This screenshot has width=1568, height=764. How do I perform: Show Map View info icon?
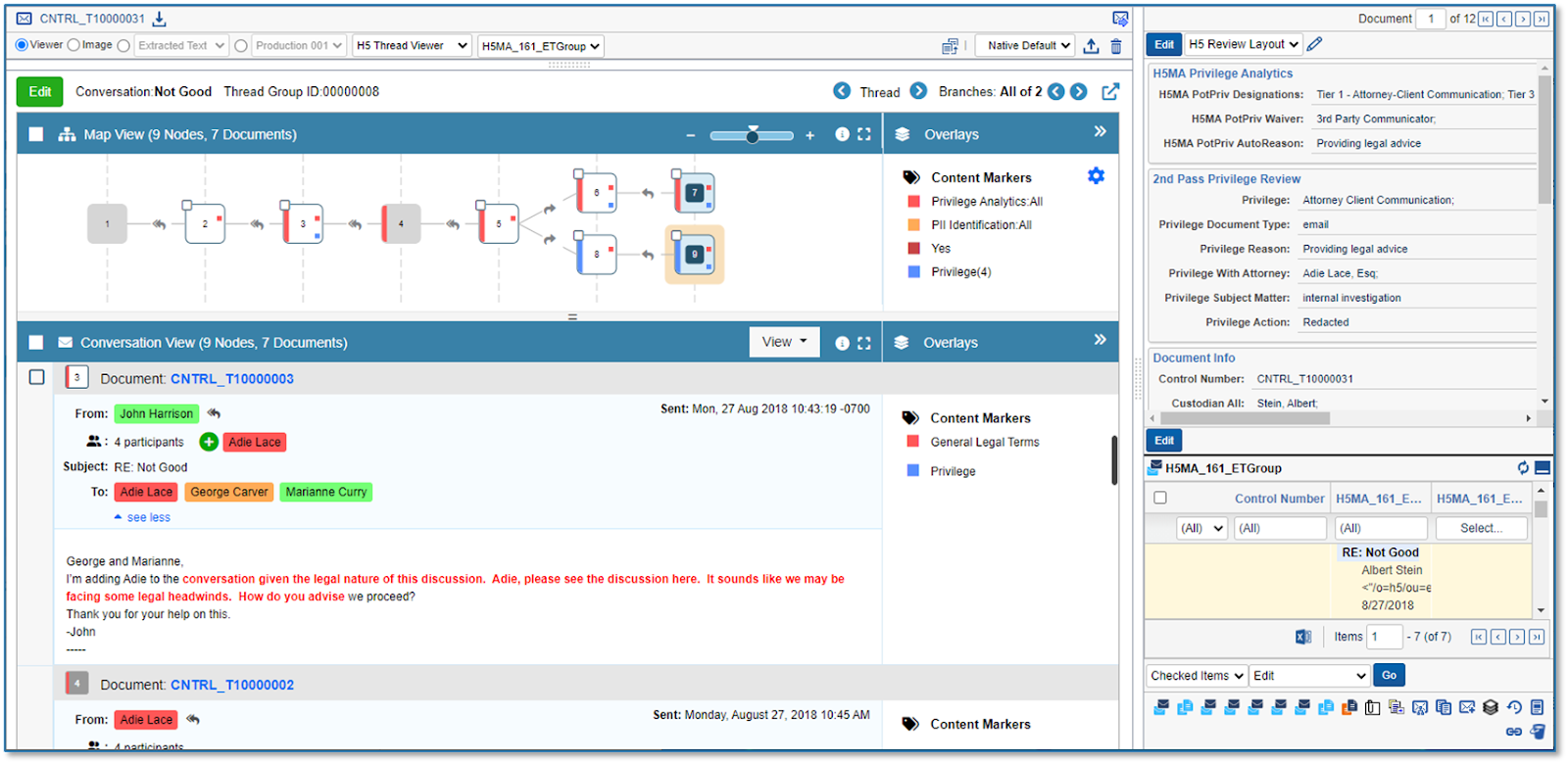842,134
